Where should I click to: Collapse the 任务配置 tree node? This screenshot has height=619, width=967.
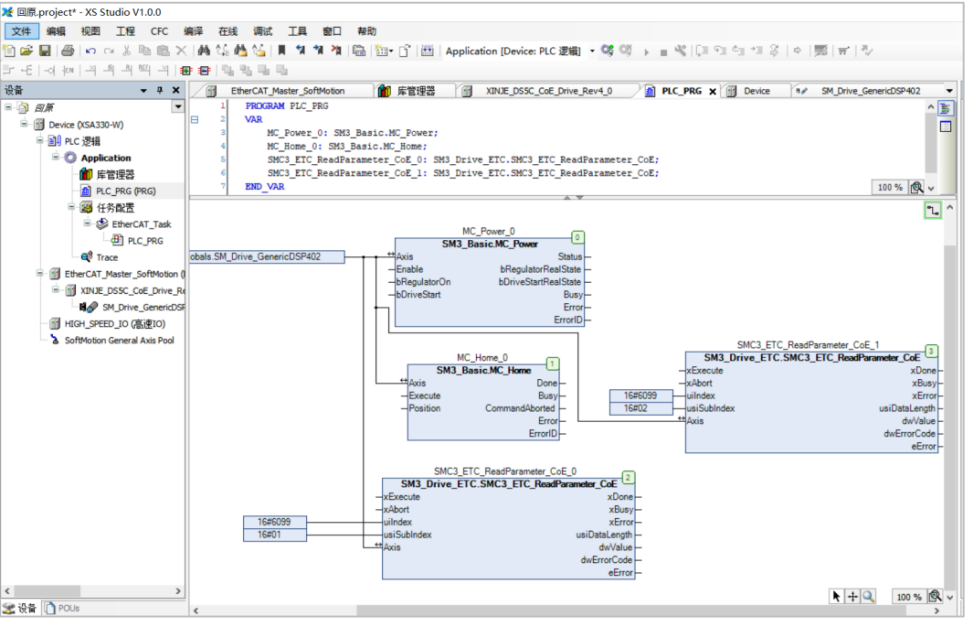tap(72, 207)
